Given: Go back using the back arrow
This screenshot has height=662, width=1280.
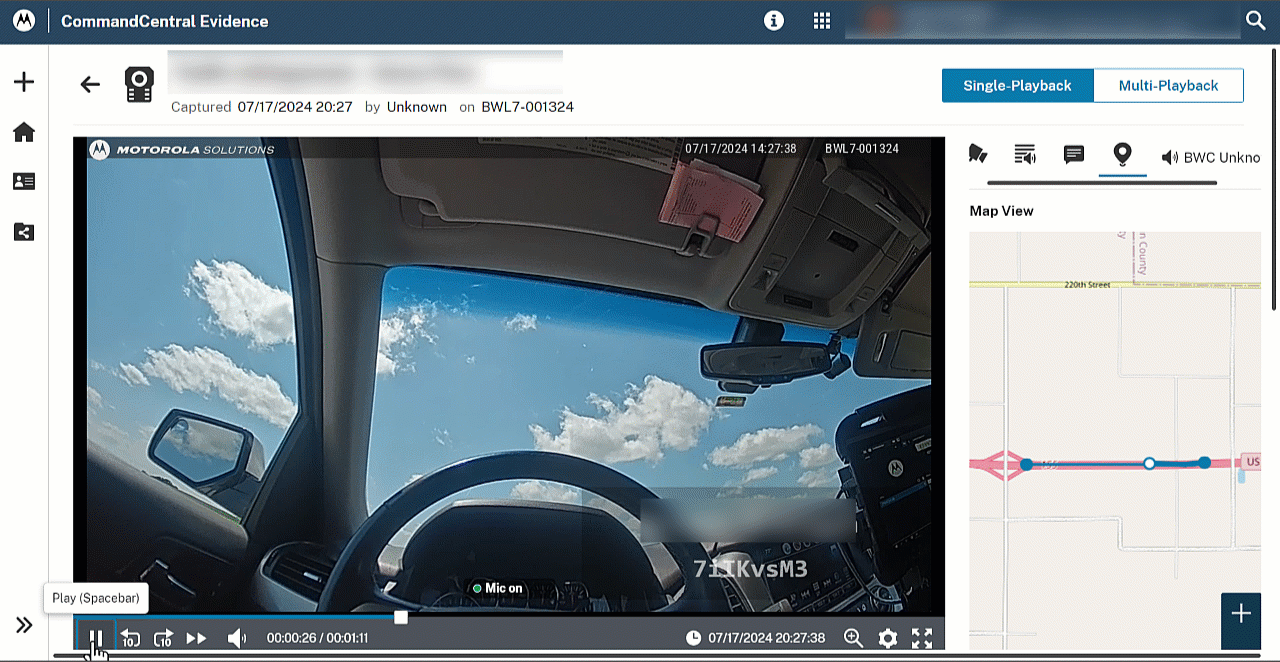Looking at the screenshot, I should coord(91,85).
